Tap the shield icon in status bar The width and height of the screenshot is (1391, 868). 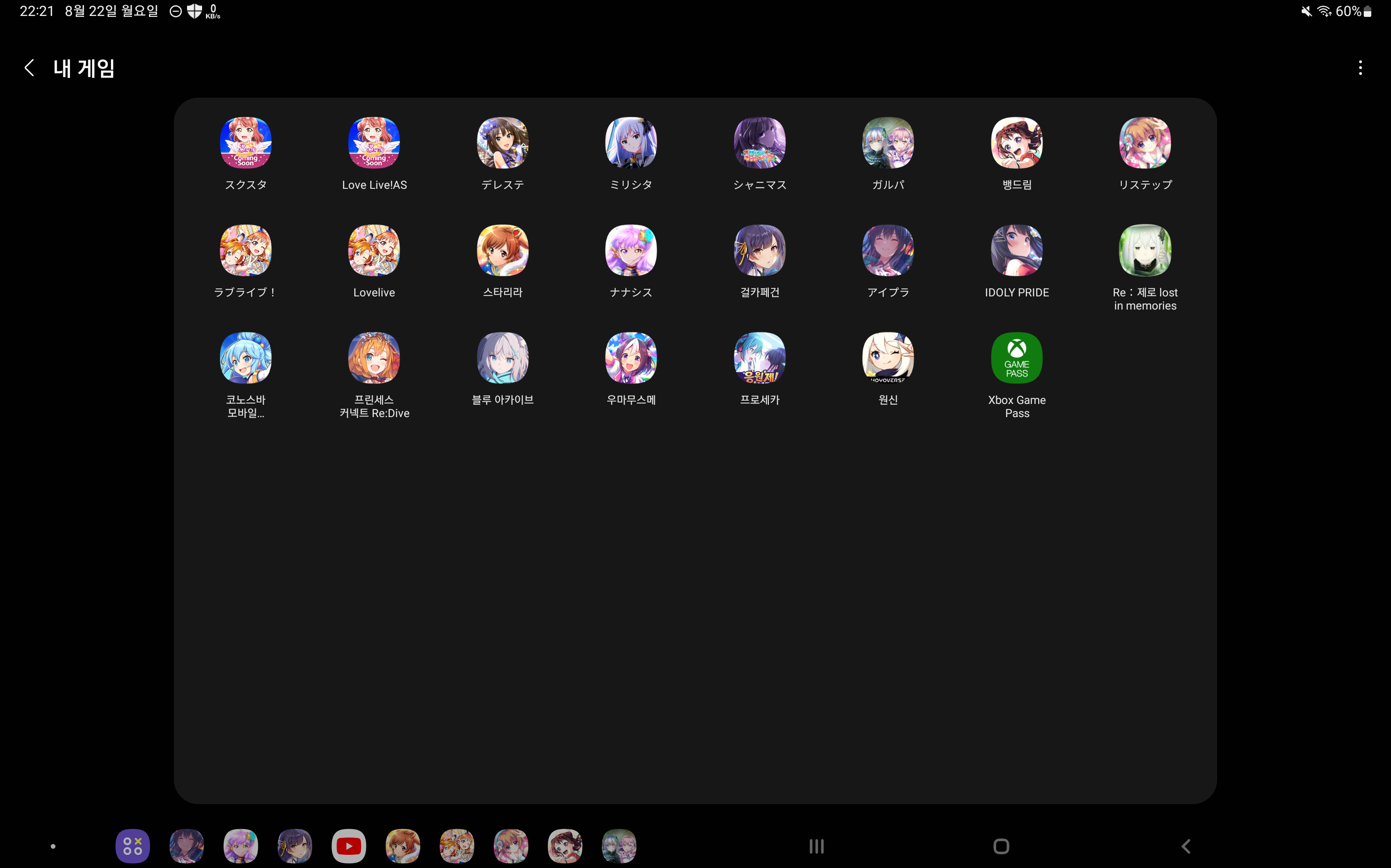point(195,11)
